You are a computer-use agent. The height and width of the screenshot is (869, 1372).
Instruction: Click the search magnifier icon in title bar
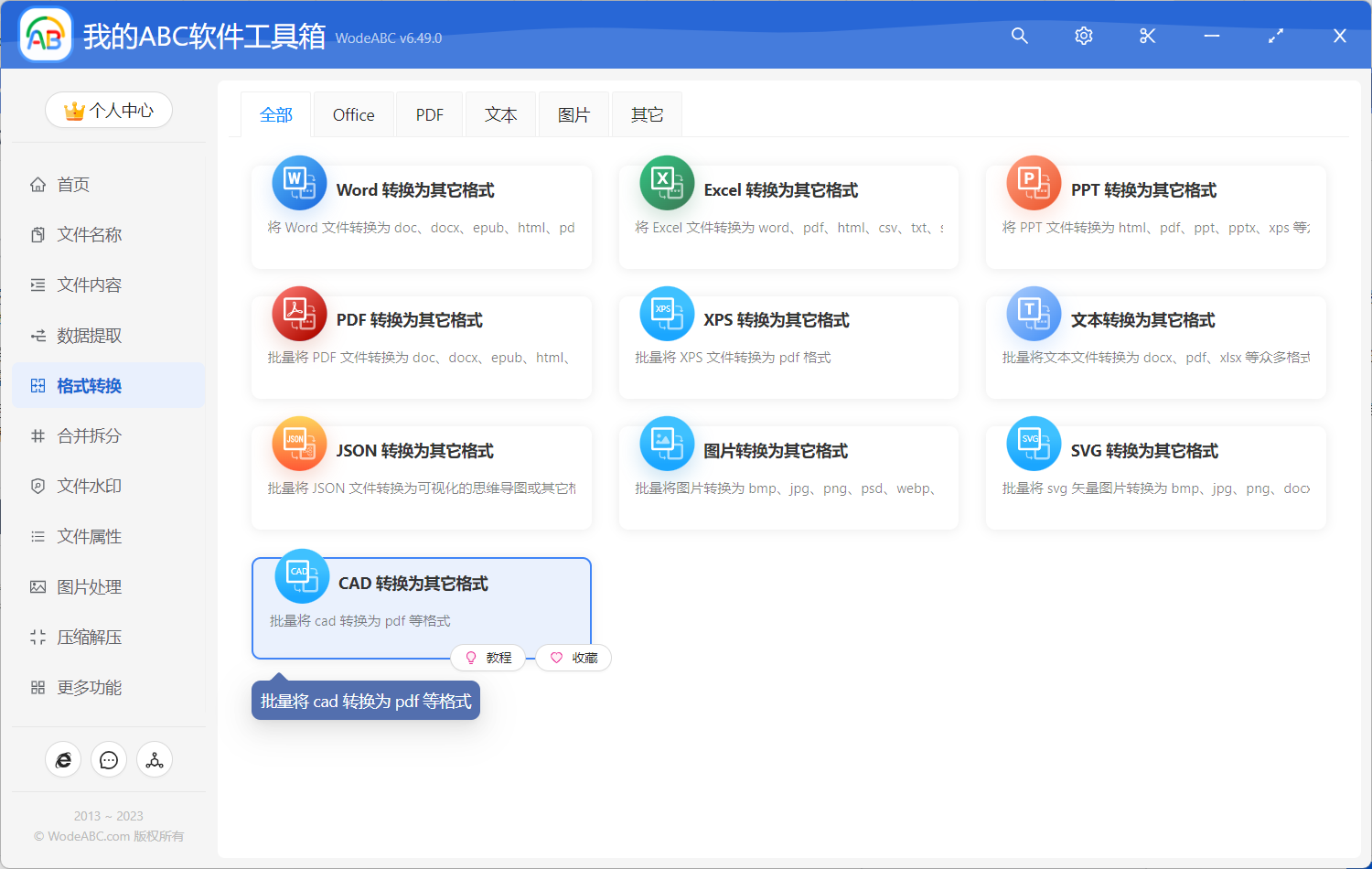pos(1019,36)
